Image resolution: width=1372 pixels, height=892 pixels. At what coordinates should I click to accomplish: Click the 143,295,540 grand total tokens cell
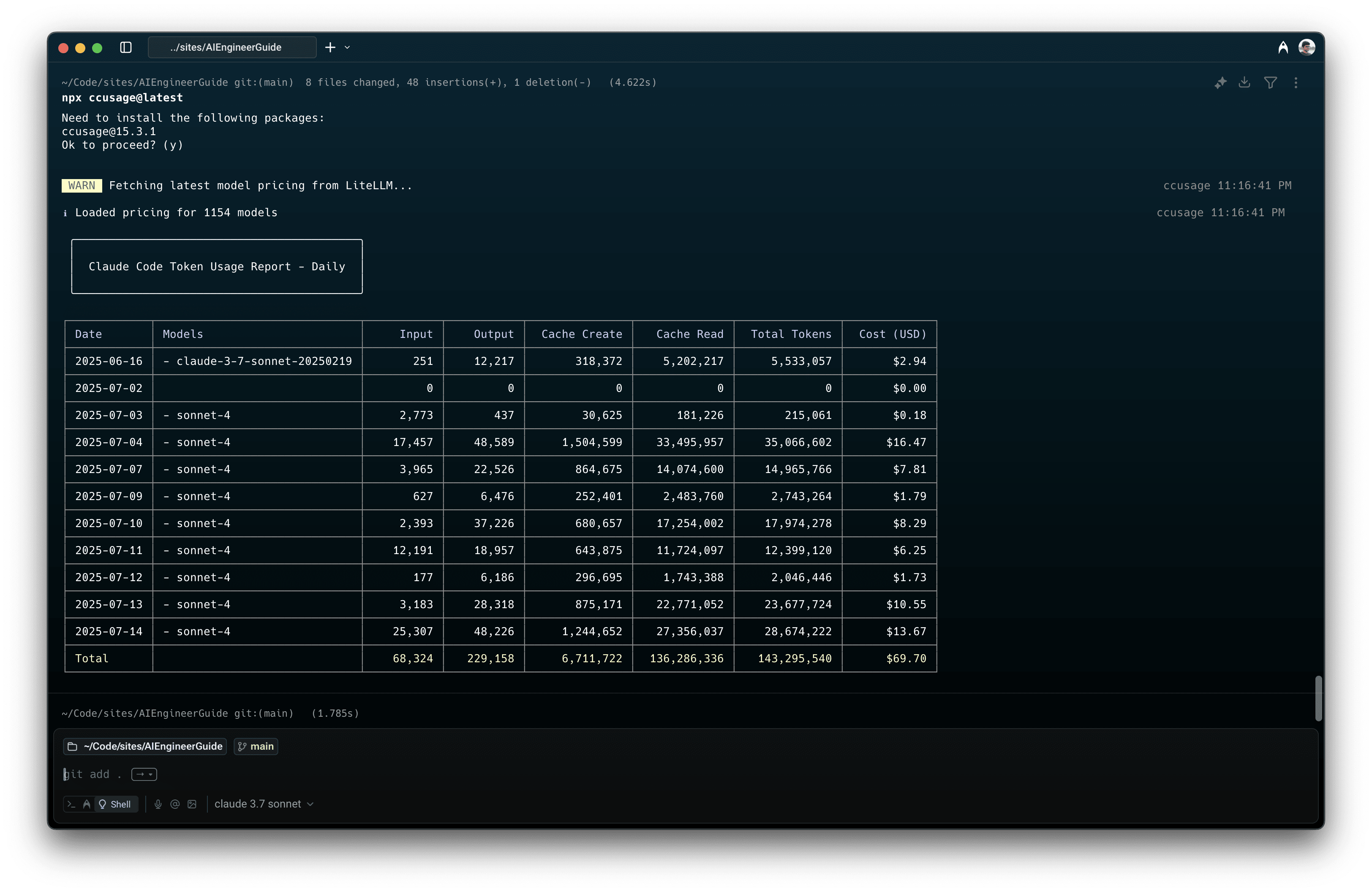[x=795, y=658]
